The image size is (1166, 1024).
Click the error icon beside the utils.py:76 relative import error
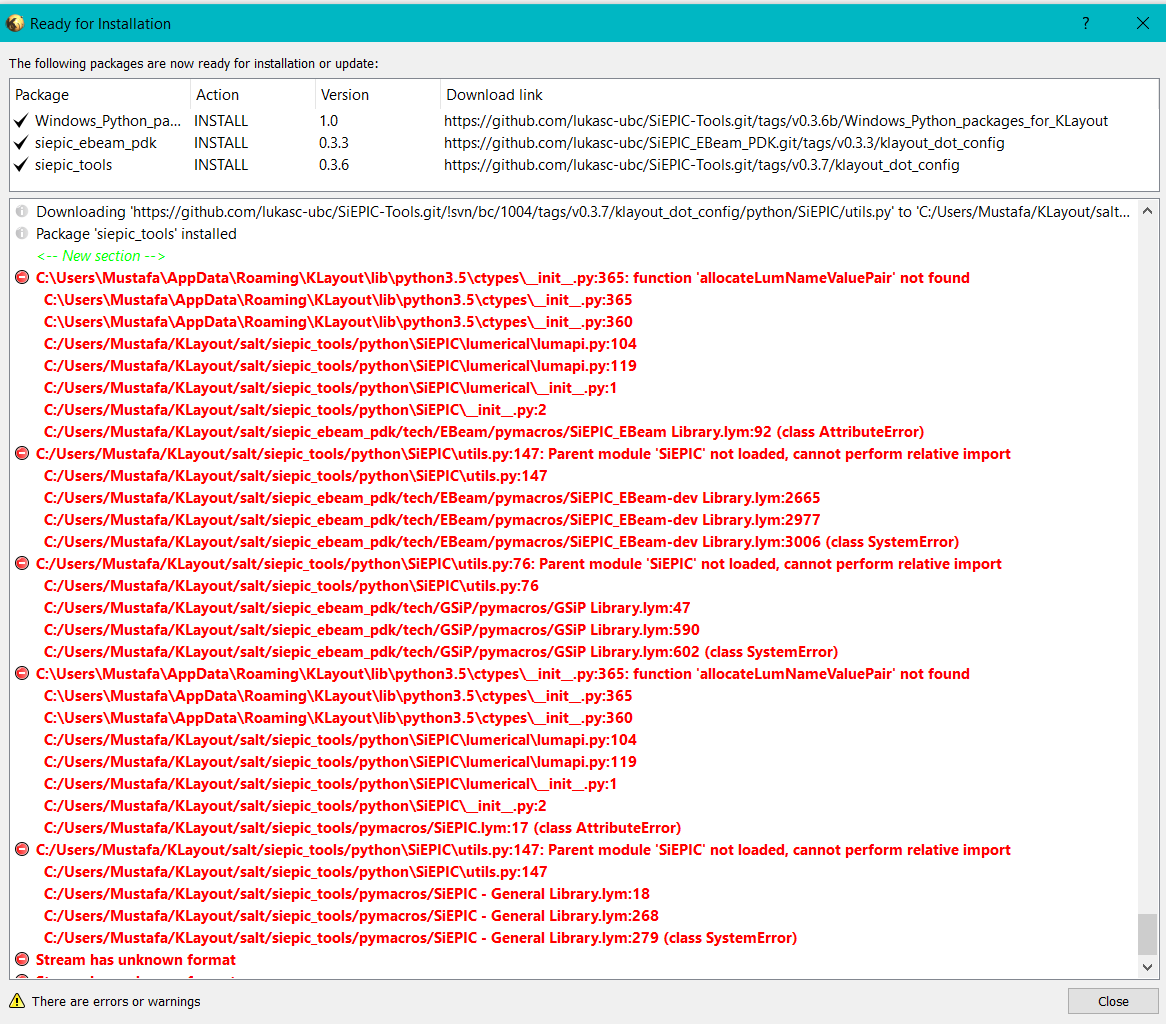(22, 563)
